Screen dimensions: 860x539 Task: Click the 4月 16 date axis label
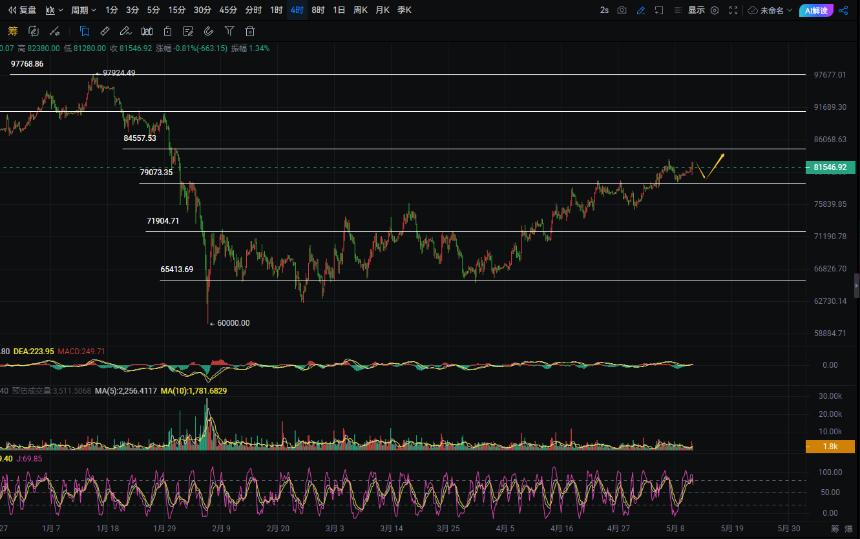coord(562,528)
